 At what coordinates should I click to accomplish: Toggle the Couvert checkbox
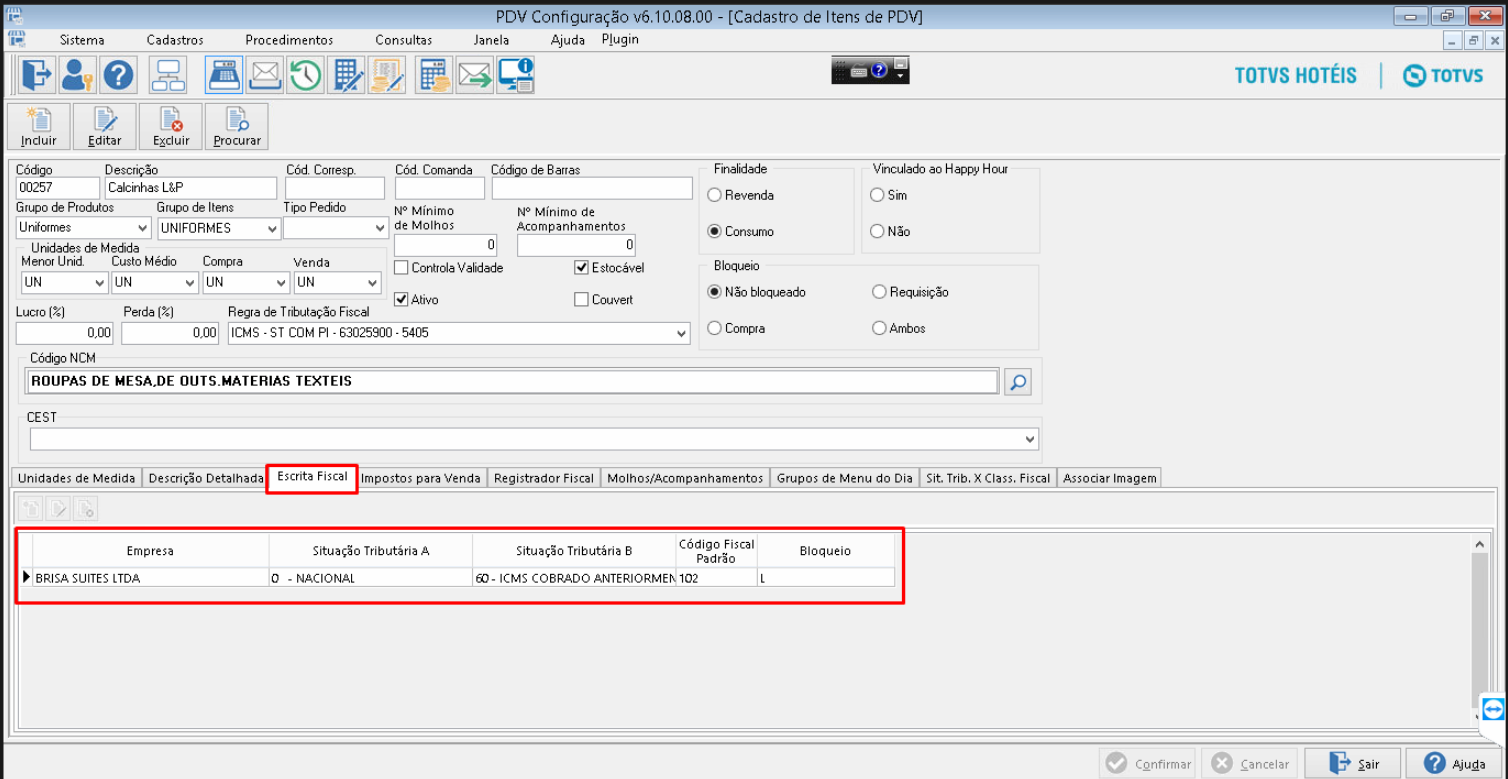tap(581, 299)
